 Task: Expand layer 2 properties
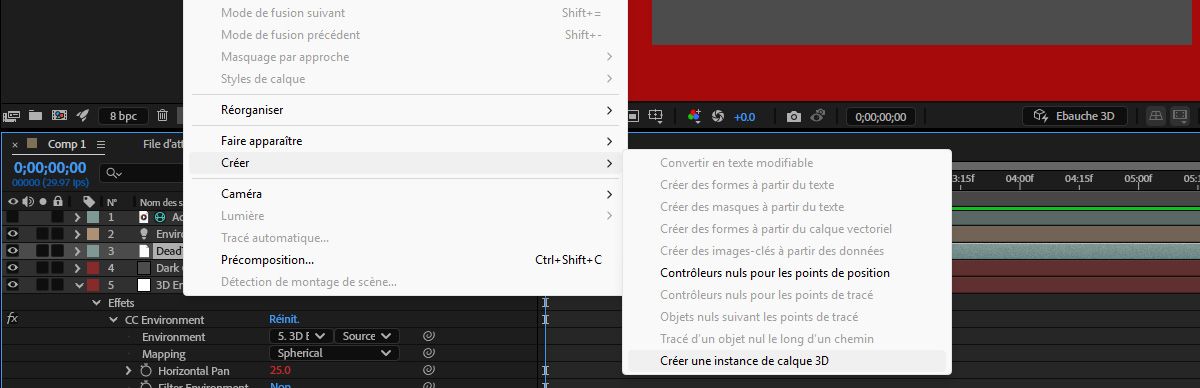77,233
